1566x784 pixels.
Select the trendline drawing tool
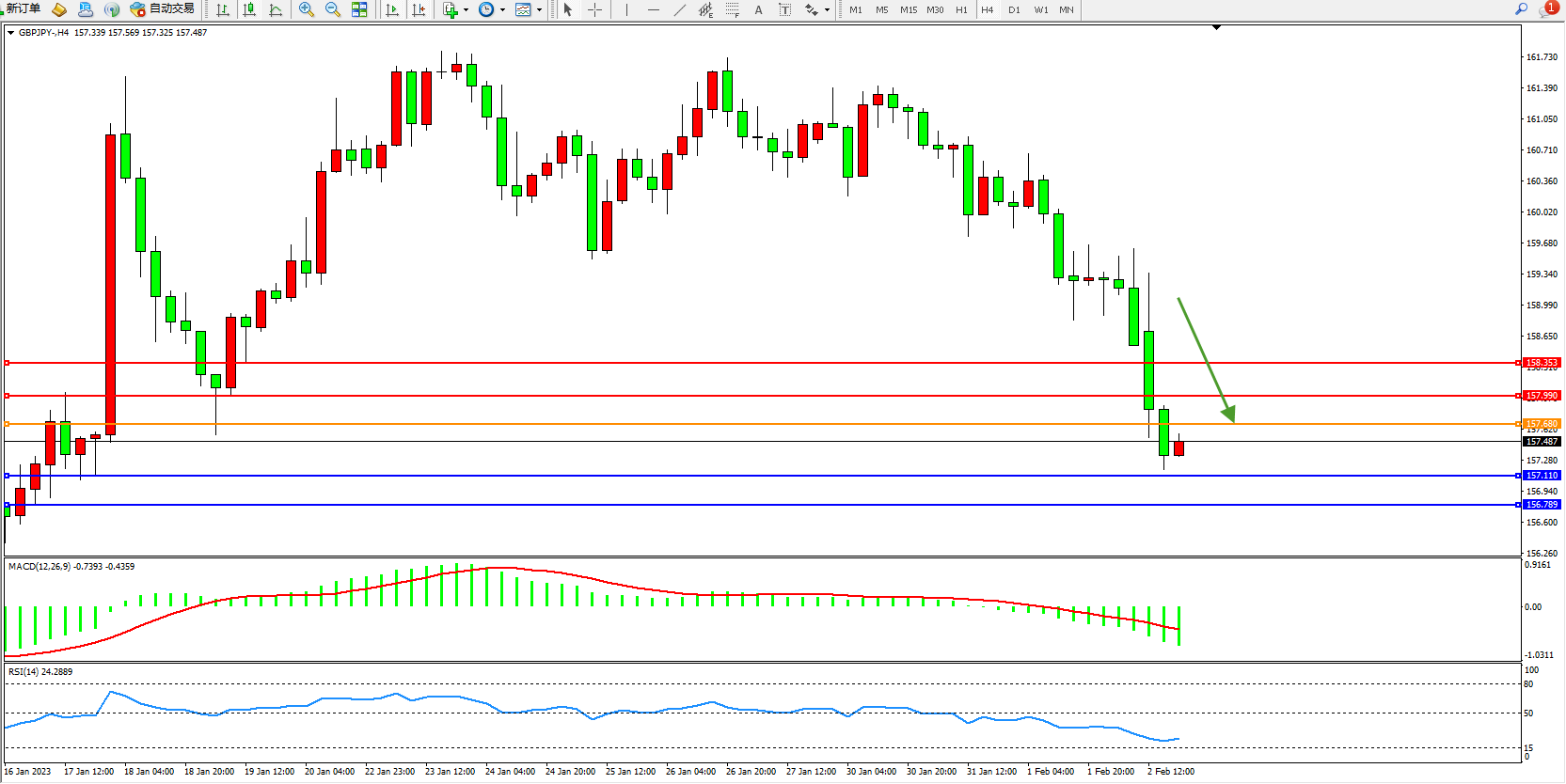coord(680,9)
